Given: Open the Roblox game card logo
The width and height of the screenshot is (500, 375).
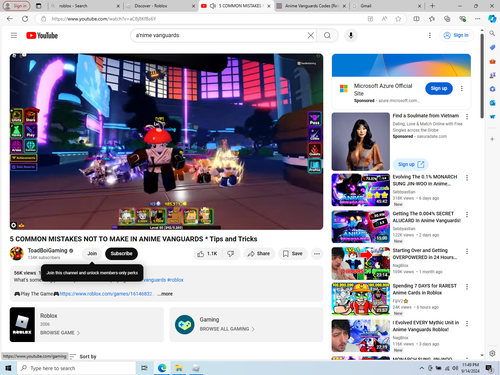Looking at the screenshot, I should [22, 324].
